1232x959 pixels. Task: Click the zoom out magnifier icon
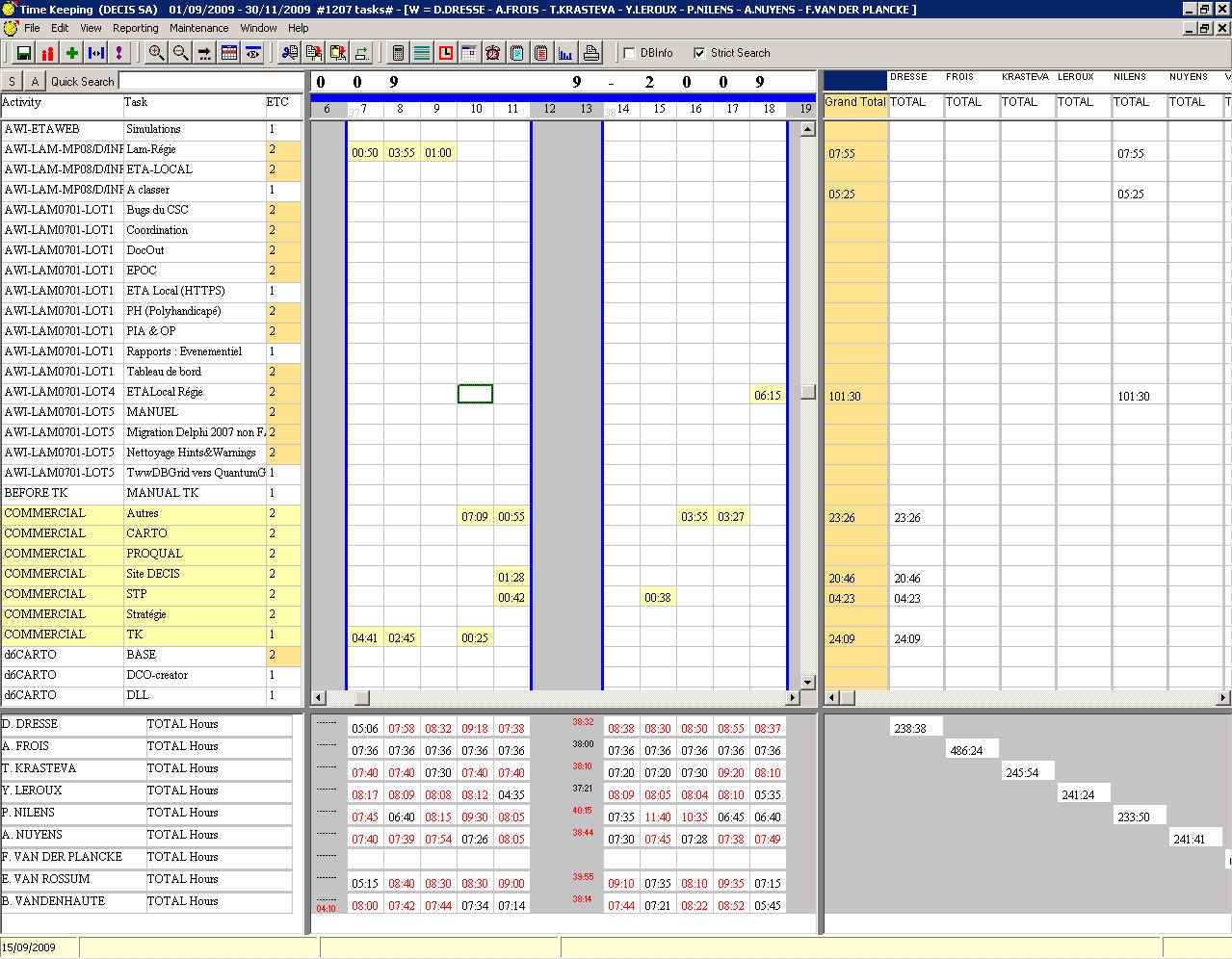[x=180, y=53]
